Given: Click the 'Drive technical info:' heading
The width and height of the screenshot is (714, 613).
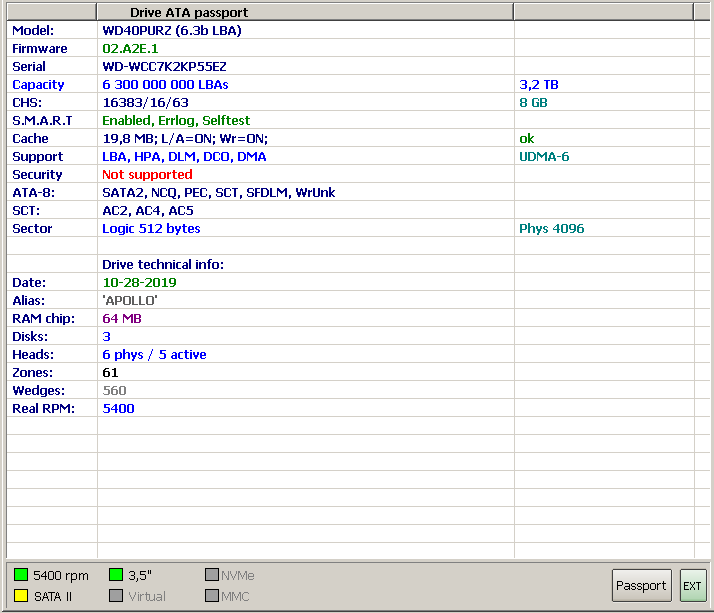Looking at the screenshot, I should click(163, 265).
